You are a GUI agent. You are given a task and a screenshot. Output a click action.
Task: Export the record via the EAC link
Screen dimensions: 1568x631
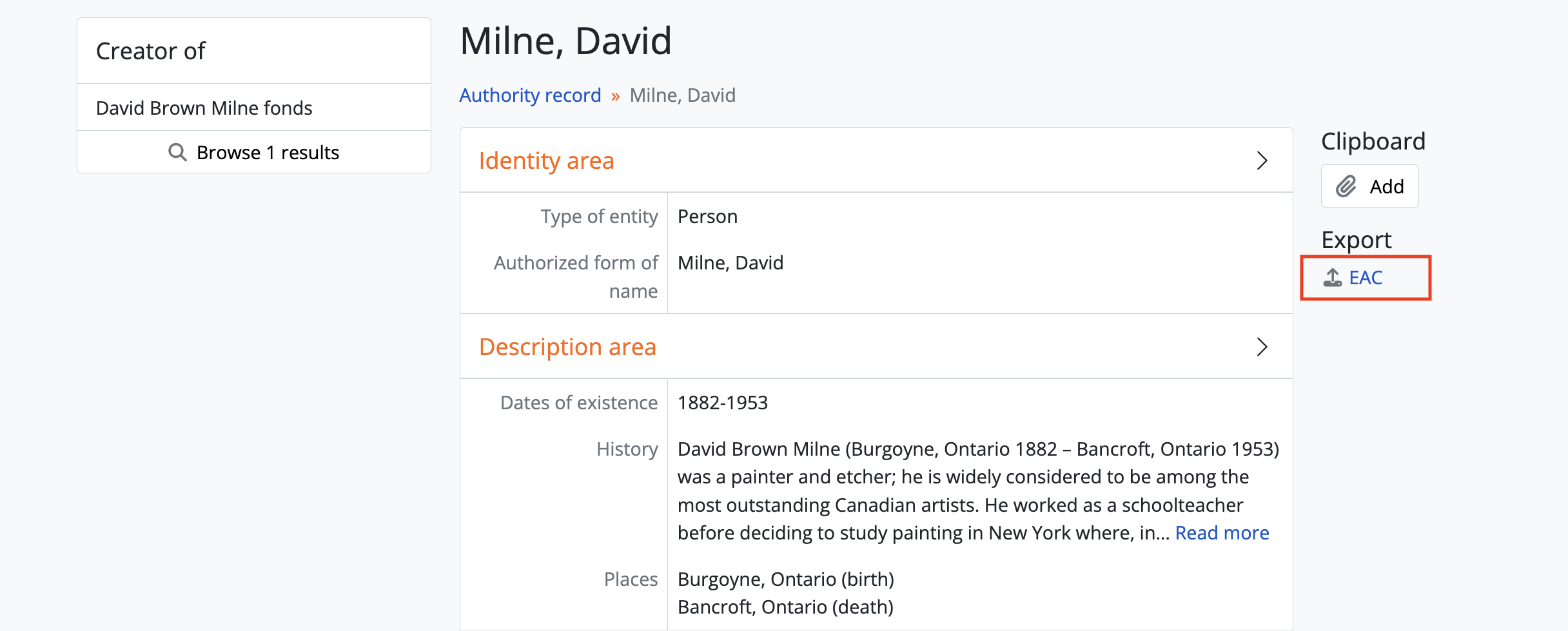1366,278
